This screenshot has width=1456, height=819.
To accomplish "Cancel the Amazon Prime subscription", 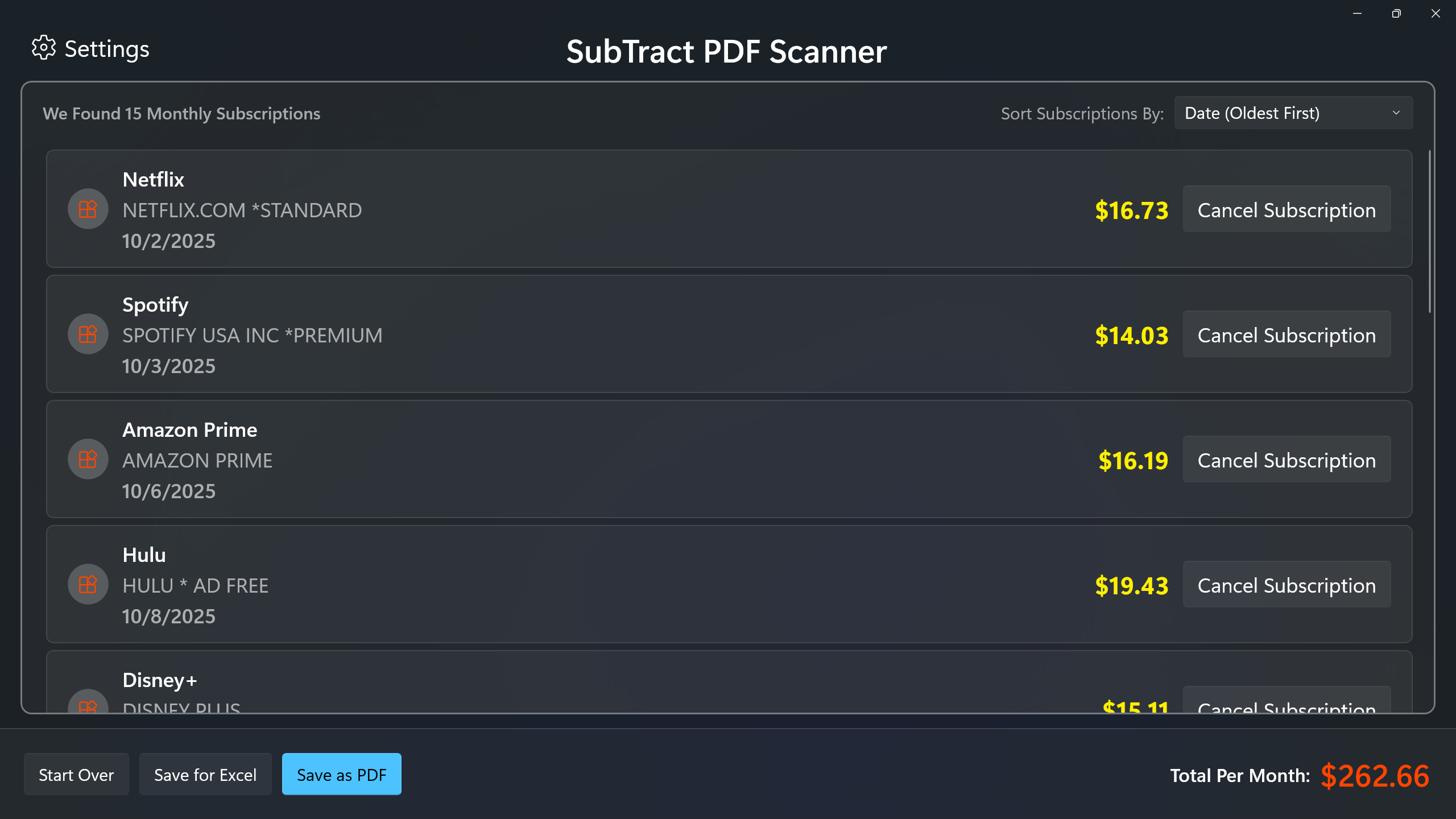I will point(1286,460).
